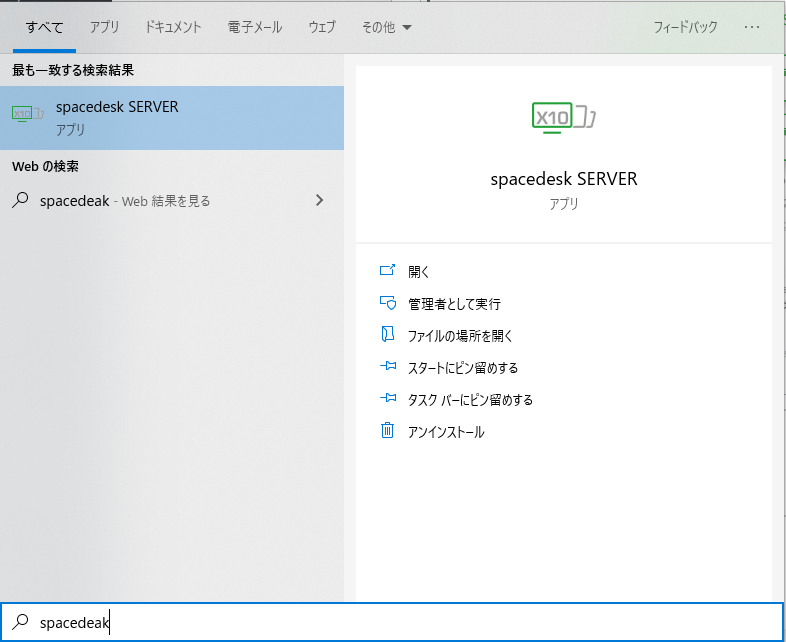786x642 pixels.
Task: Click the search magnifier icon in the search box
Action: click(x=20, y=622)
